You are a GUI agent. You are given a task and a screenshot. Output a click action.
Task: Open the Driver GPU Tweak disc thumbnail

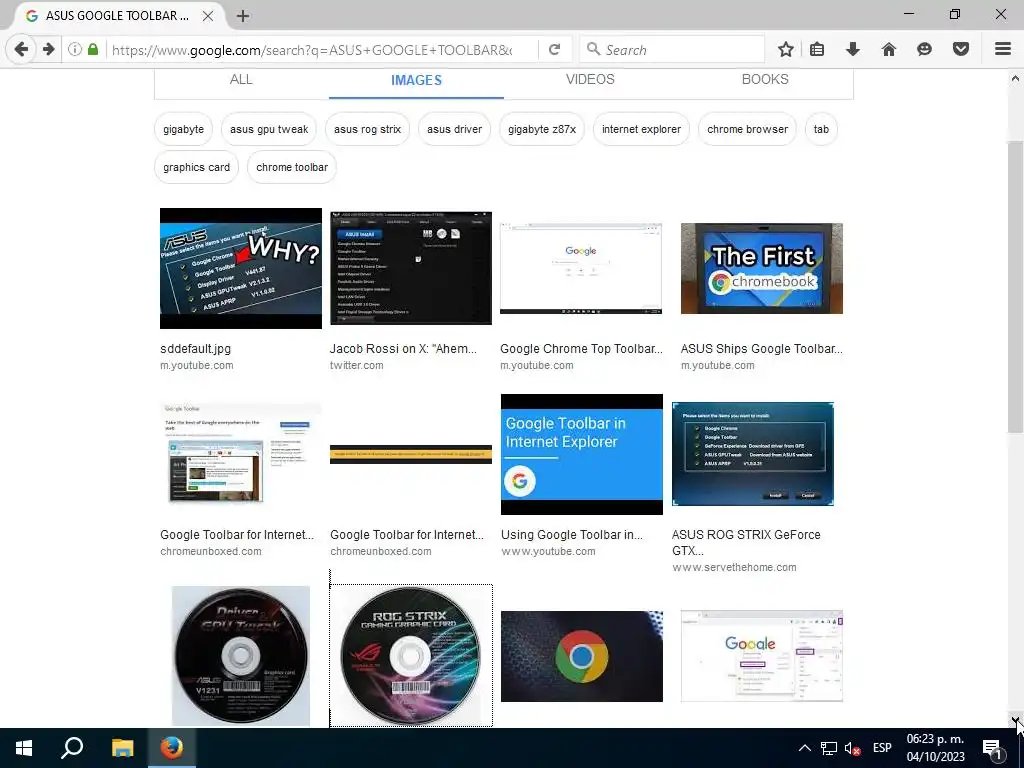click(241, 656)
